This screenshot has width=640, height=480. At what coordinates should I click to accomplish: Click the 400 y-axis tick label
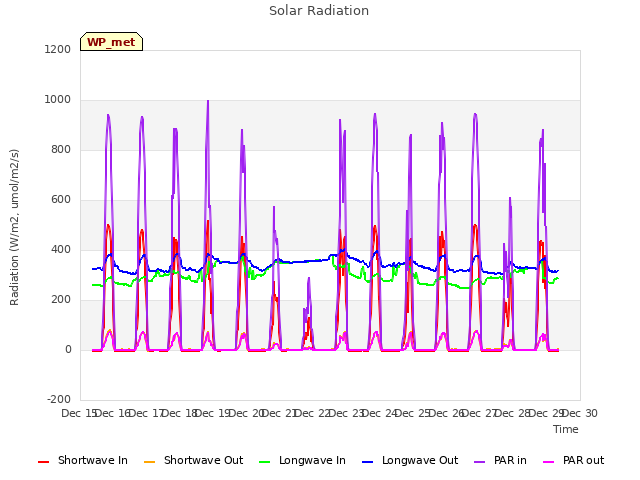(x=61, y=249)
